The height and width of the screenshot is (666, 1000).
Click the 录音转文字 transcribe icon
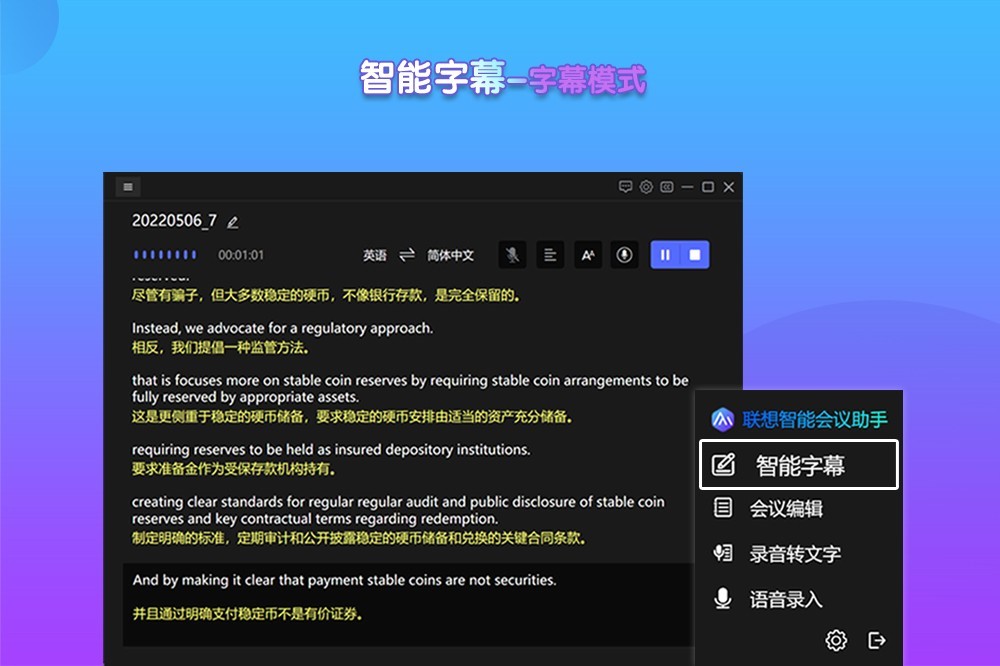click(723, 552)
